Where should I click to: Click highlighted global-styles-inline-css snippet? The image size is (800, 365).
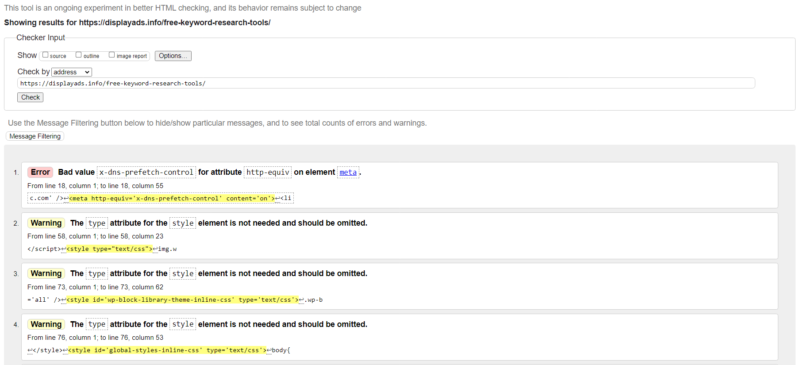(x=168, y=350)
